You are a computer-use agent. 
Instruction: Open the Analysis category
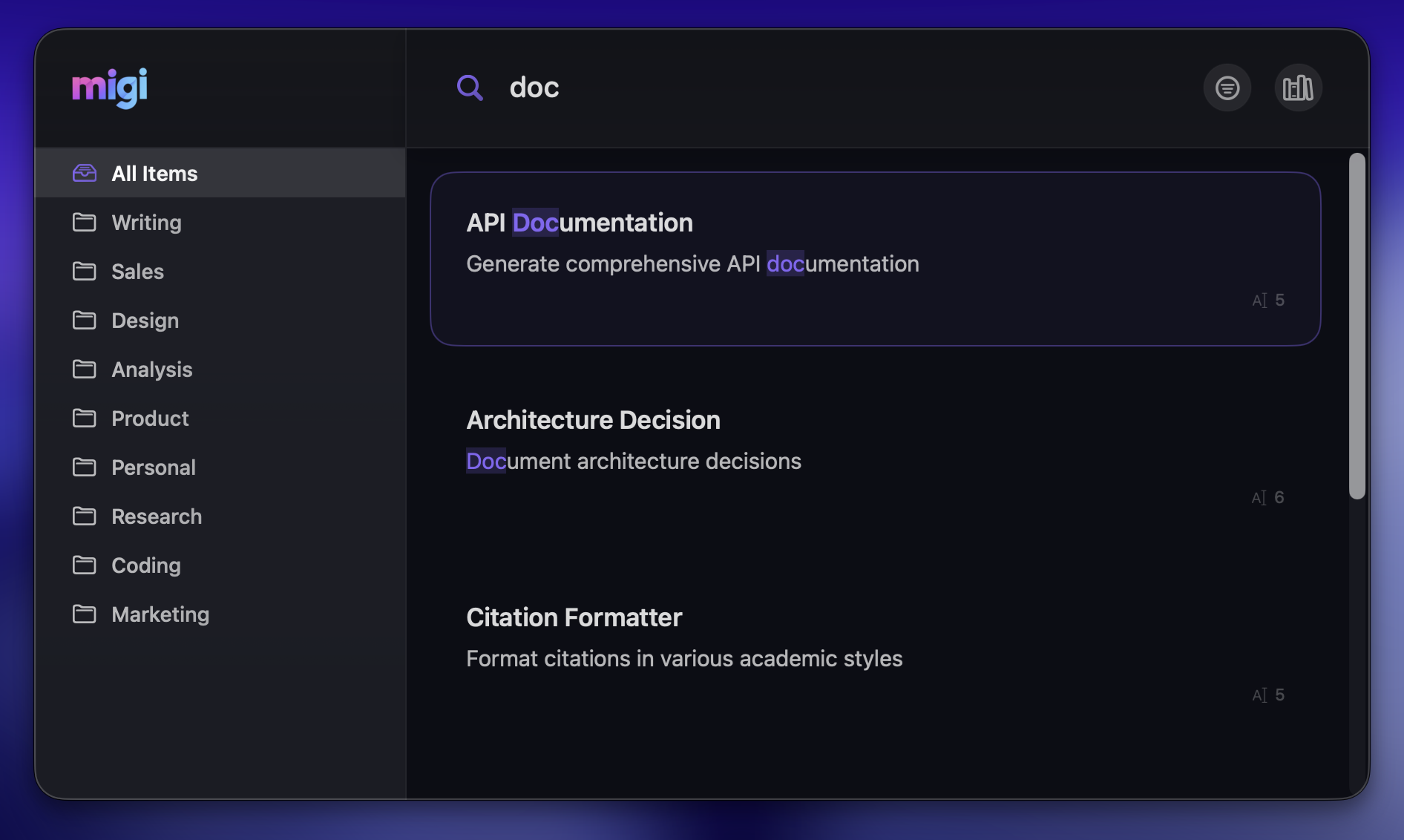tap(152, 369)
